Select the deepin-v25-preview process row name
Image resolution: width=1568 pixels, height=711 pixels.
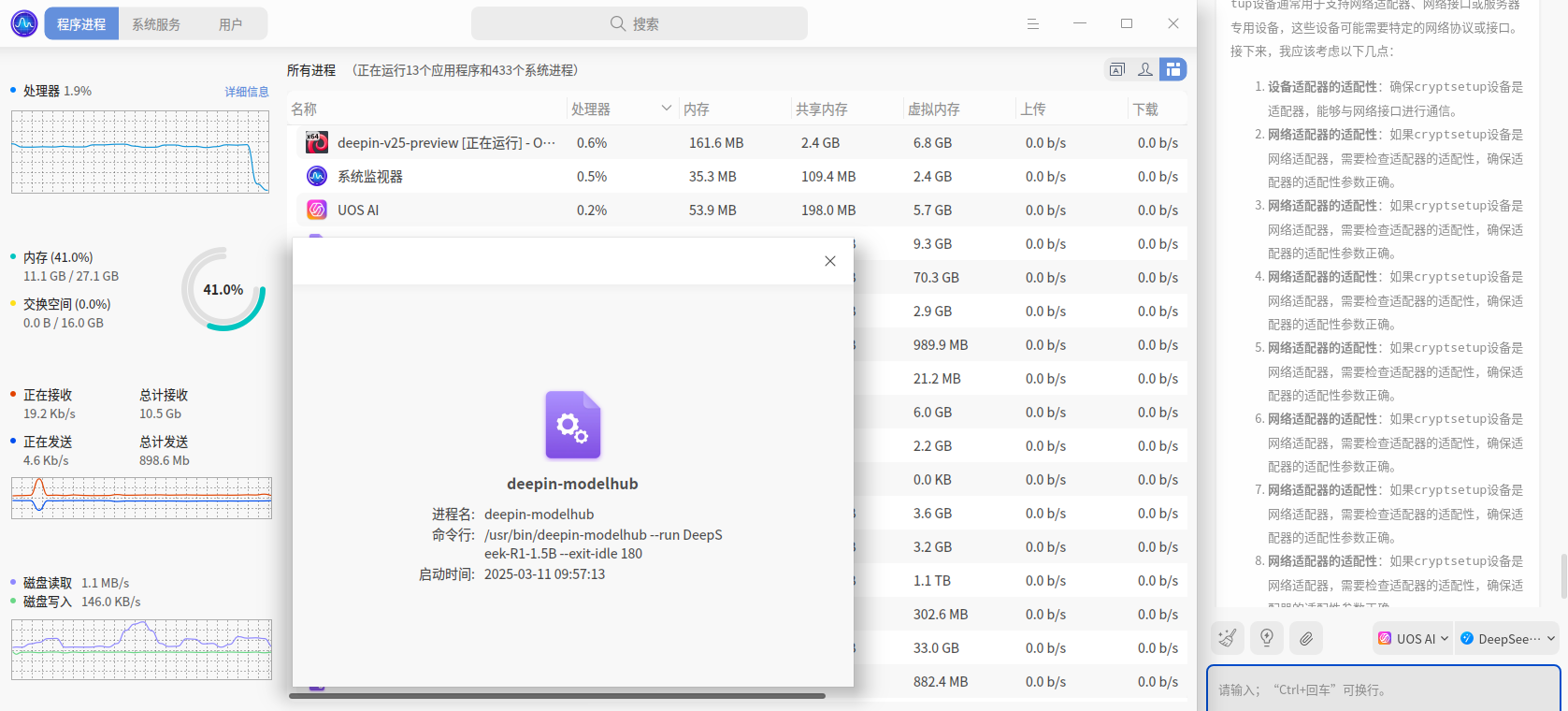pyautogui.click(x=447, y=143)
